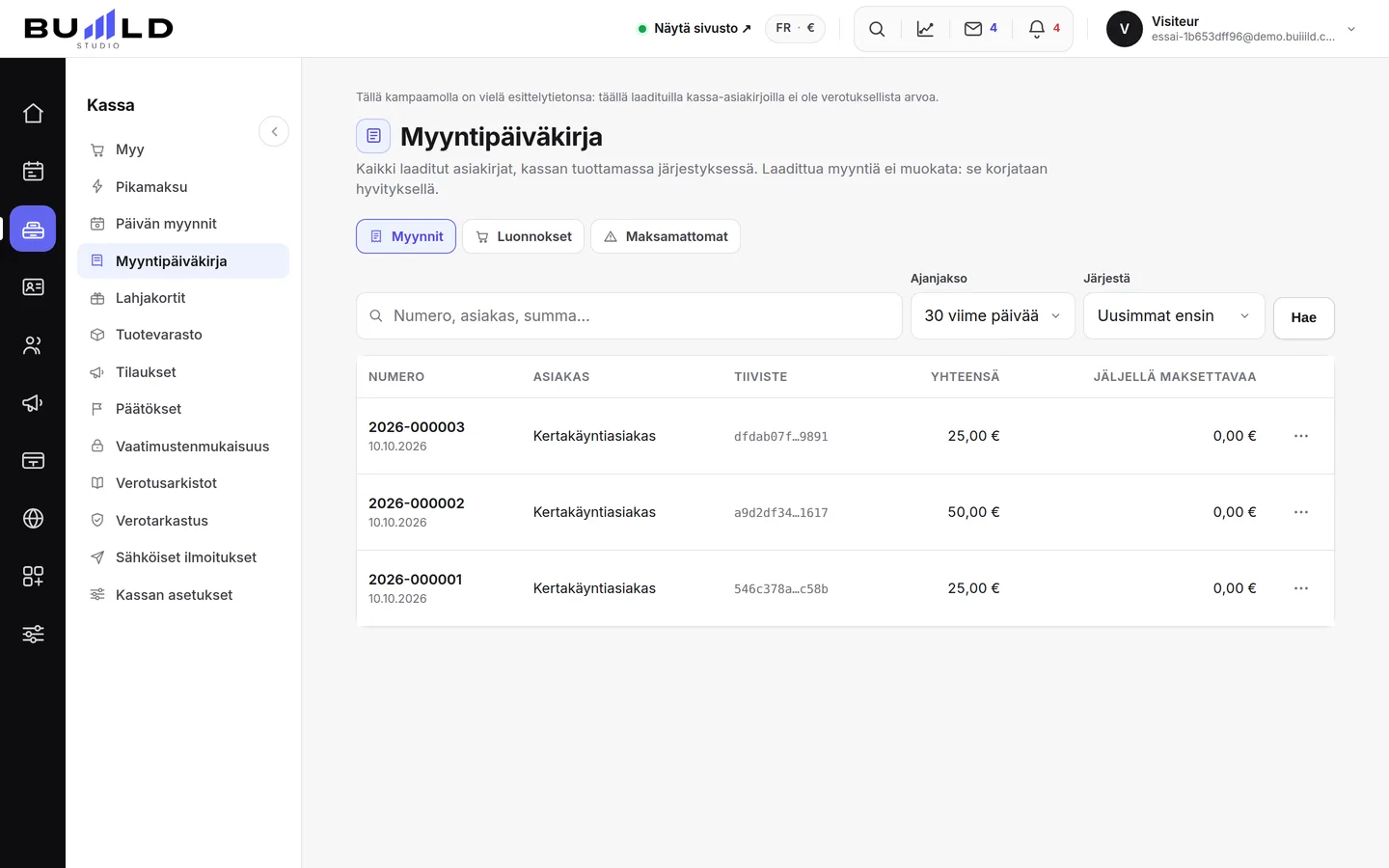Click the NUMERO column header
The width and height of the screenshot is (1389, 868).
pos(396,377)
